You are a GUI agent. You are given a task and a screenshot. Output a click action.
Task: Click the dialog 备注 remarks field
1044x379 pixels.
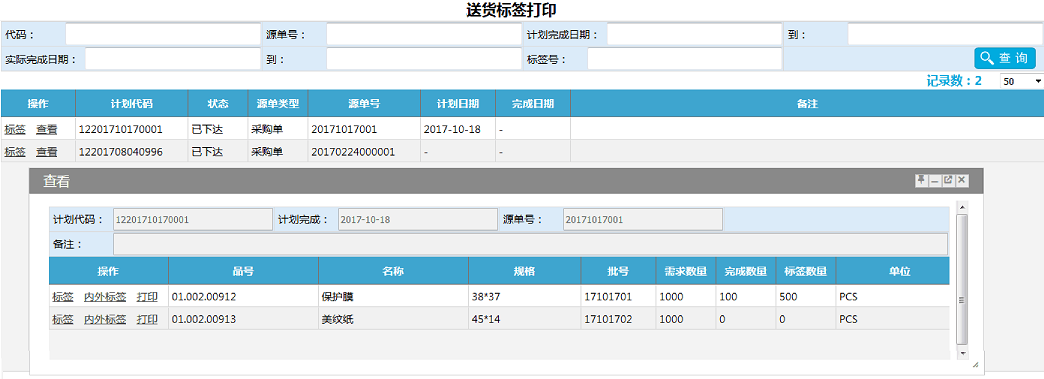tap(531, 244)
